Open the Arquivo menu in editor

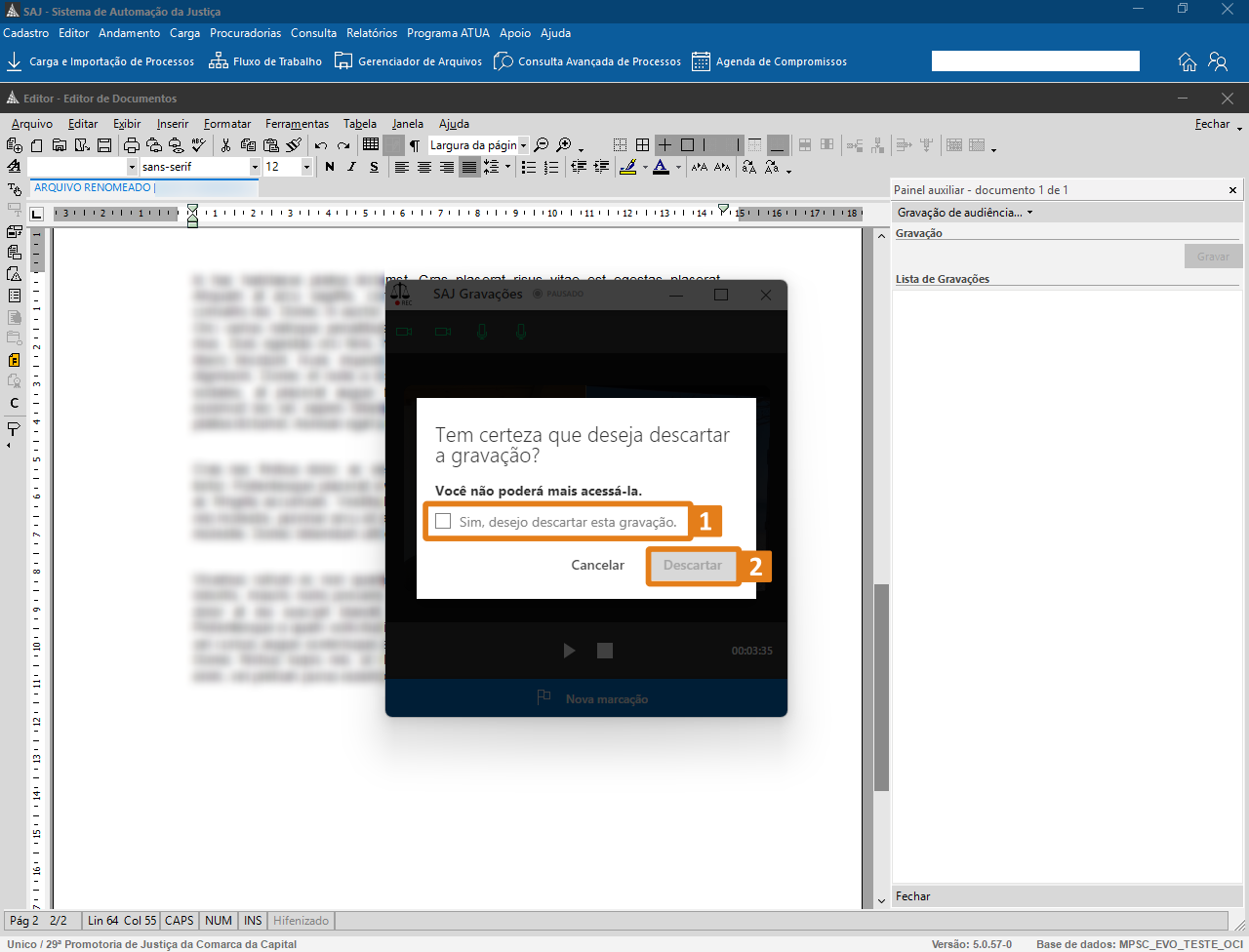[32, 124]
